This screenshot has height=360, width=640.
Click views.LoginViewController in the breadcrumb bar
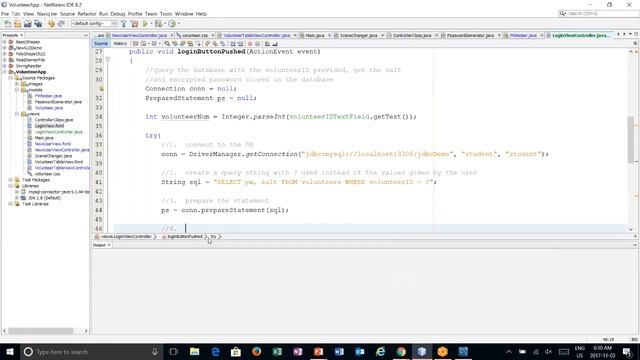pos(126,237)
